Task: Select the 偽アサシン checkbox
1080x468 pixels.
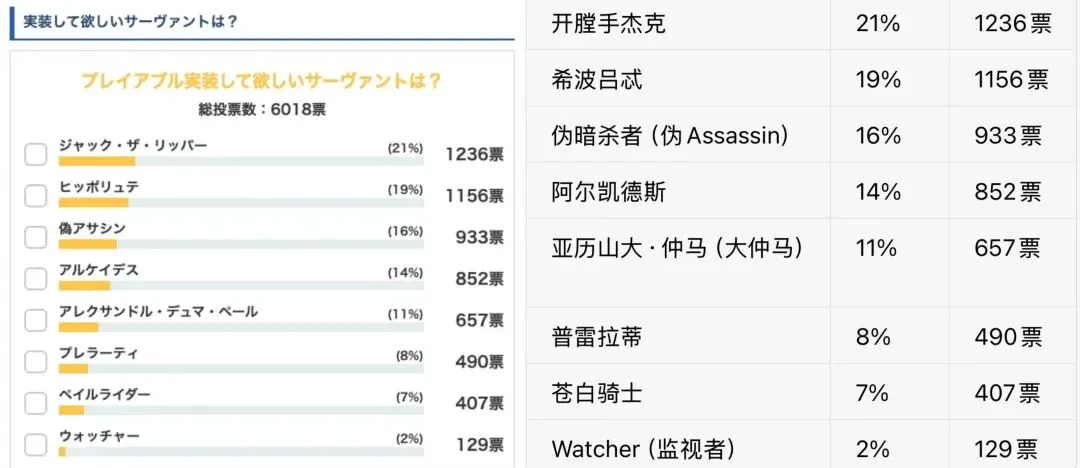Action: click(36, 237)
